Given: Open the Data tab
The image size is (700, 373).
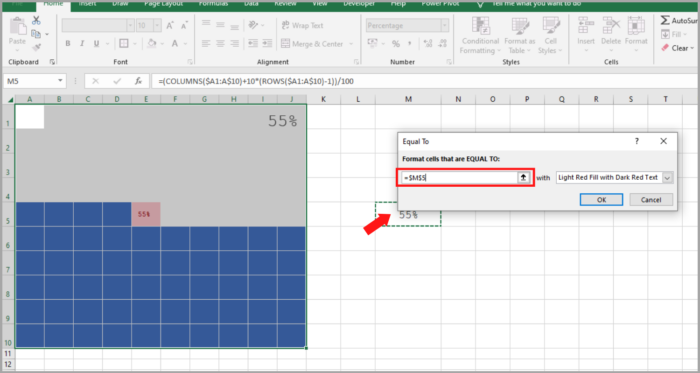Looking at the screenshot, I should click(251, 3).
